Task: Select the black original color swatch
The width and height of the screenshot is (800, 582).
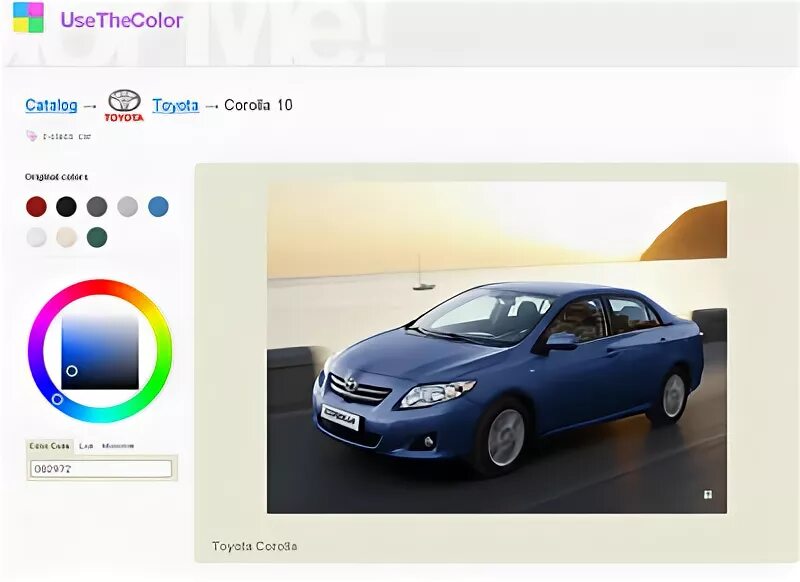Action: pos(66,207)
